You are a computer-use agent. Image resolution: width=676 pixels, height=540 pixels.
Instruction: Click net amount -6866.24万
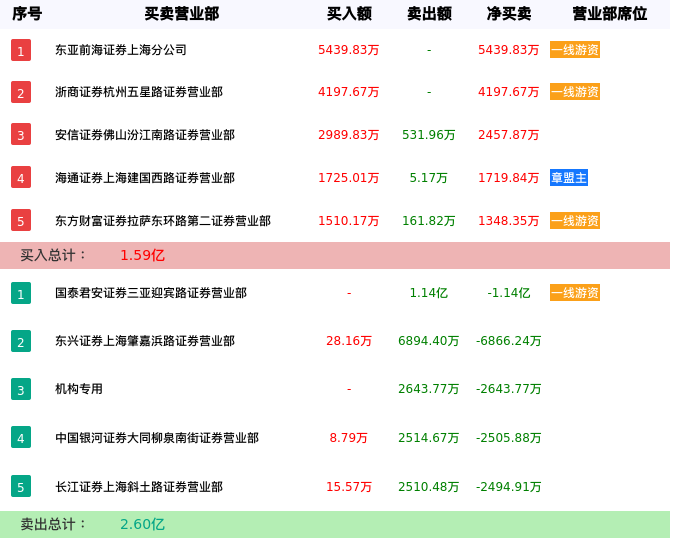pyautogui.click(x=508, y=341)
